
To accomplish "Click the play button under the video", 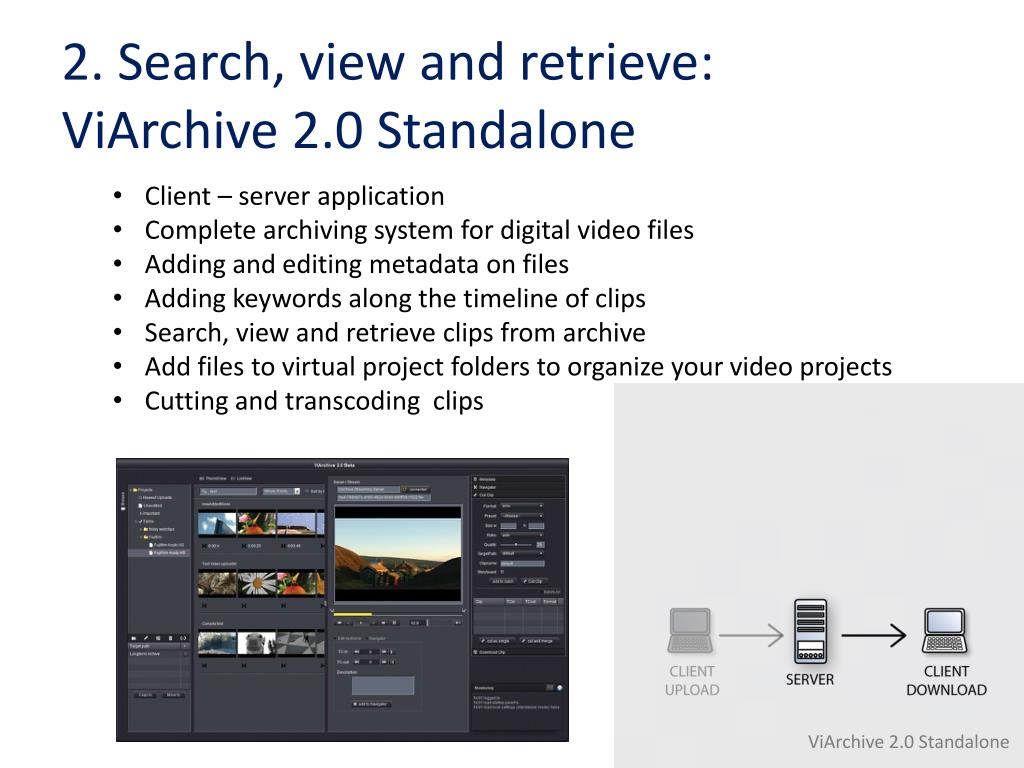I will (x=360, y=623).
